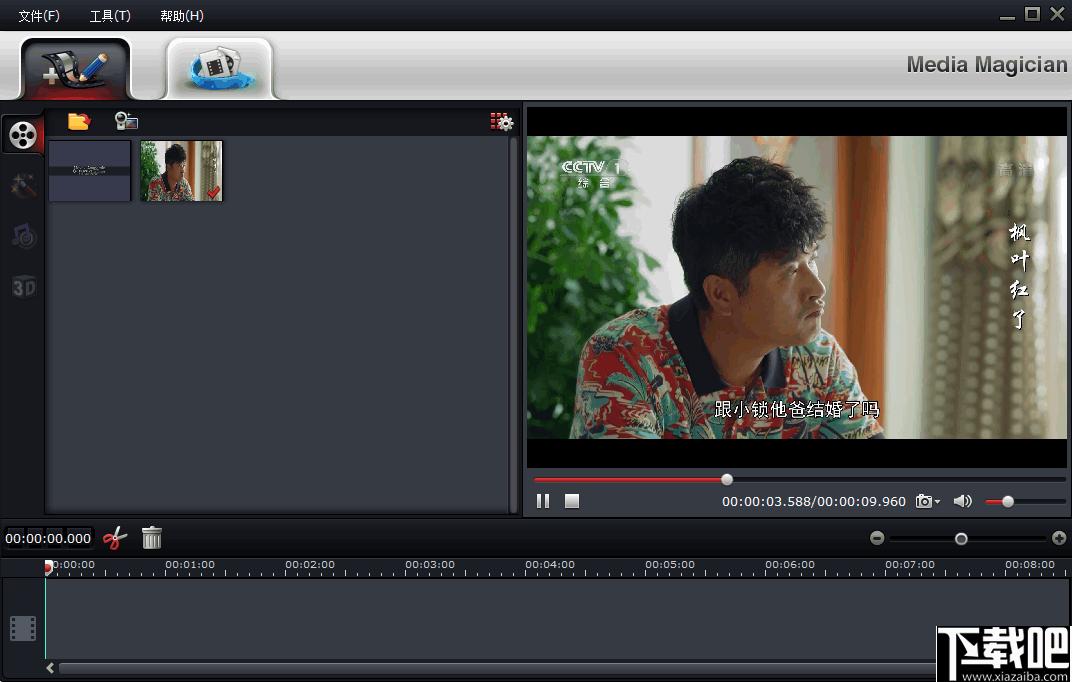Click the capture video camera icon

click(x=126, y=121)
